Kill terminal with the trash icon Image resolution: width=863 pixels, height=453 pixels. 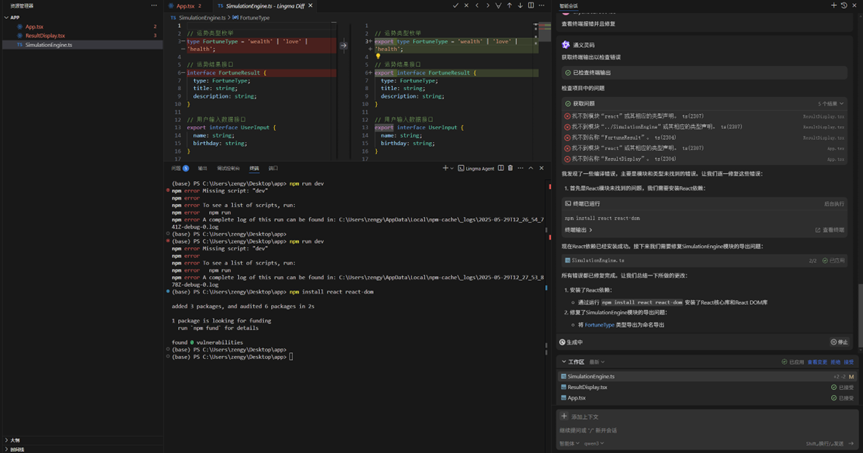510,168
